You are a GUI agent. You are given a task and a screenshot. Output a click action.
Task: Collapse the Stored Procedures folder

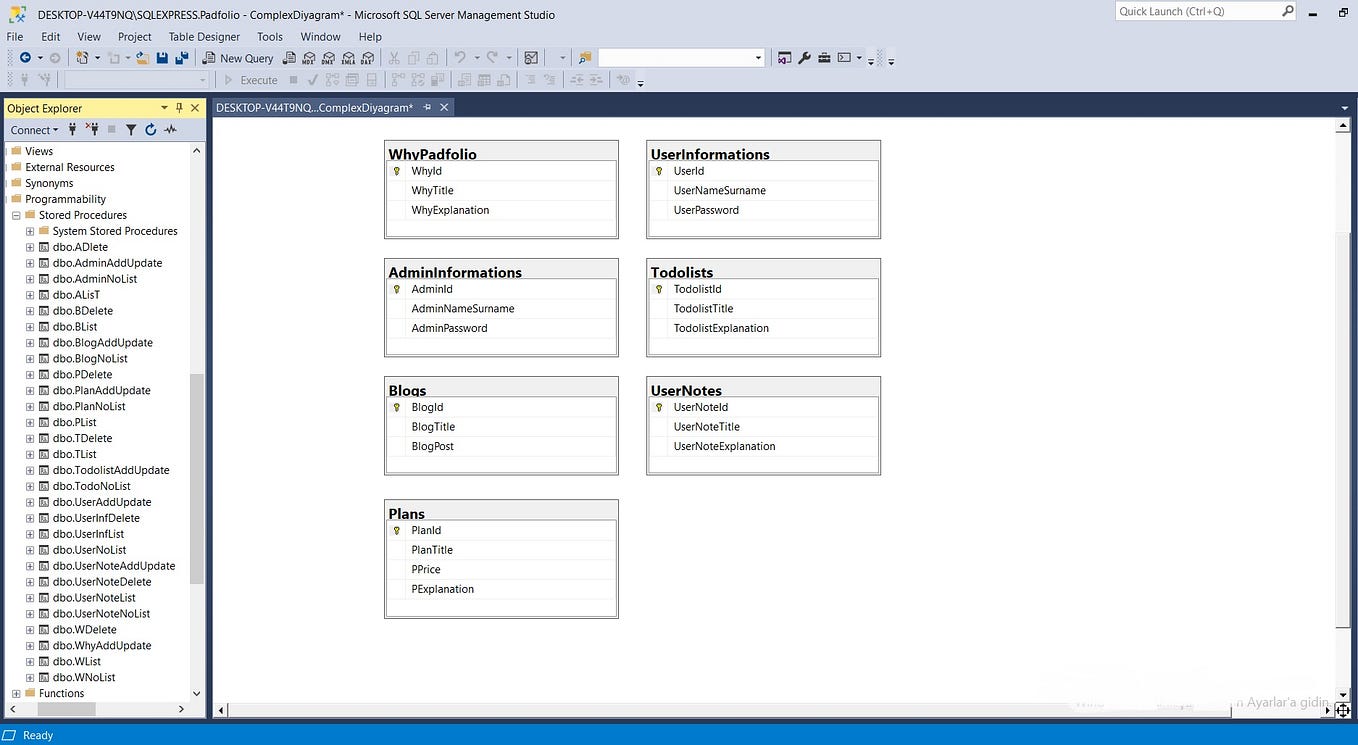[15, 215]
